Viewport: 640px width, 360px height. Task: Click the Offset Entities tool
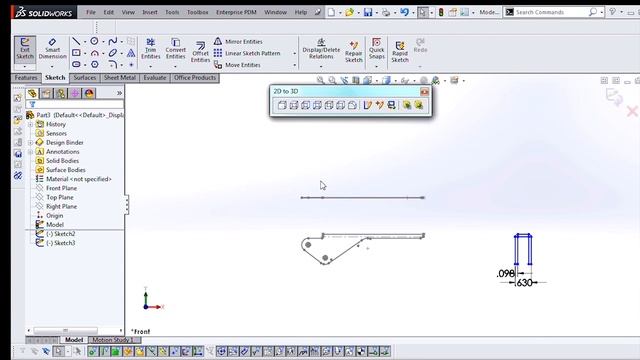tap(200, 51)
